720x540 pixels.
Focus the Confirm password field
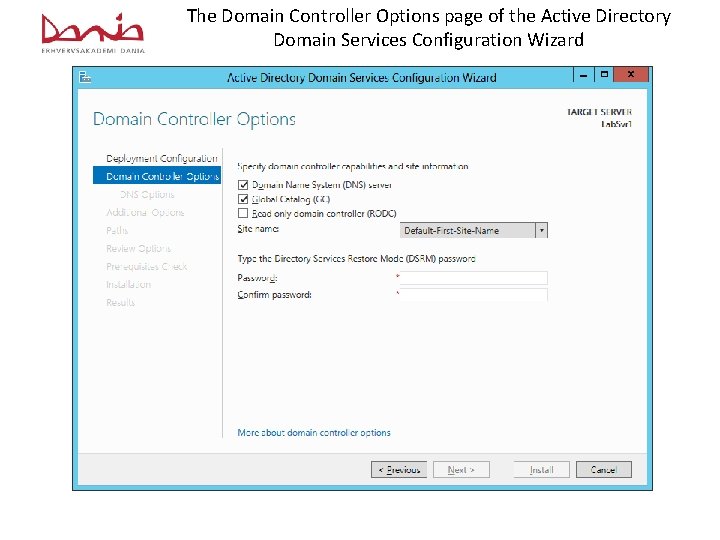[473, 295]
